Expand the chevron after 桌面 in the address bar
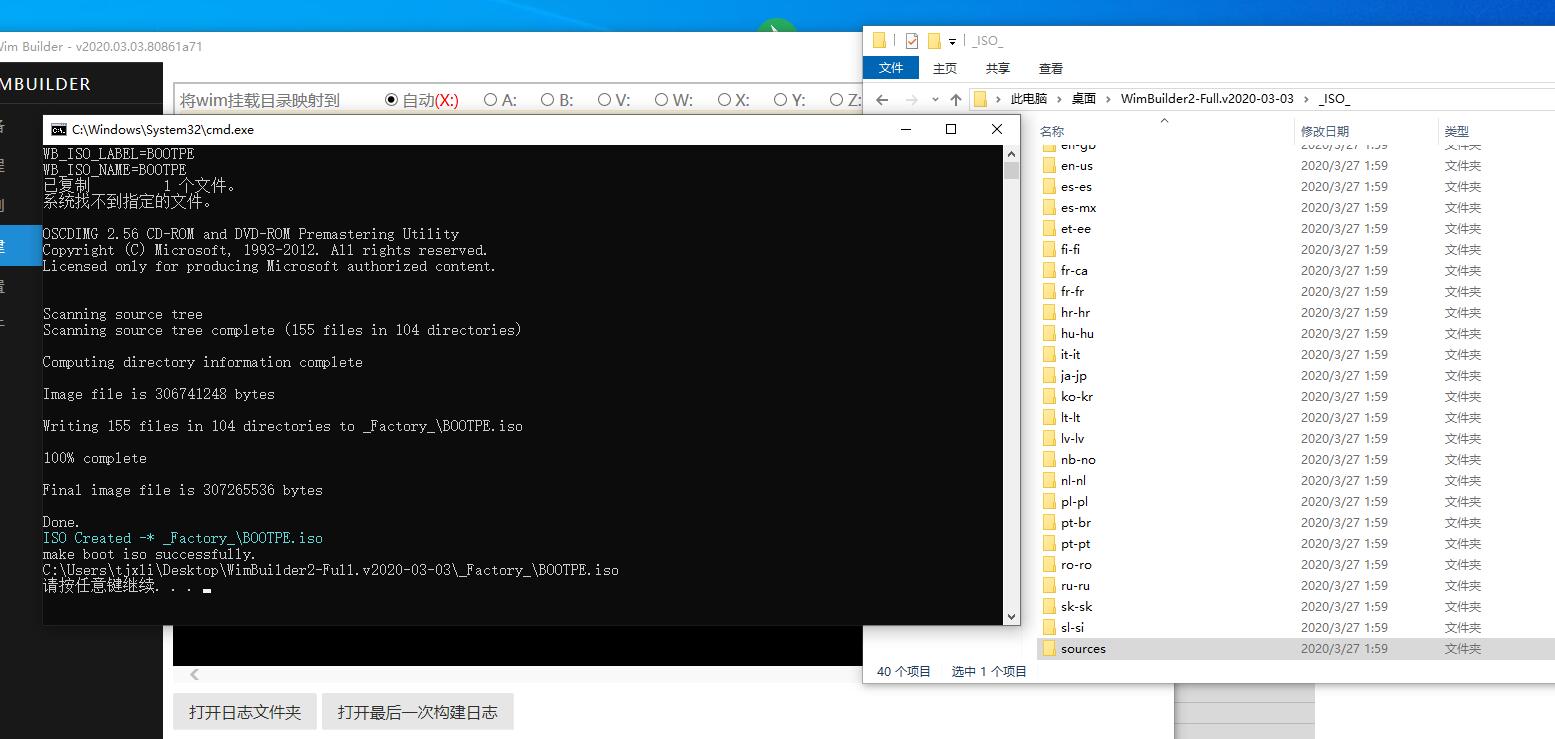 (1108, 99)
